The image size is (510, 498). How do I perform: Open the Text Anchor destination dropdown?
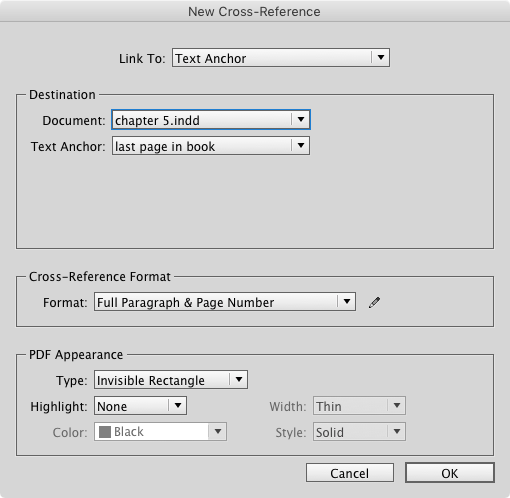pos(211,146)
